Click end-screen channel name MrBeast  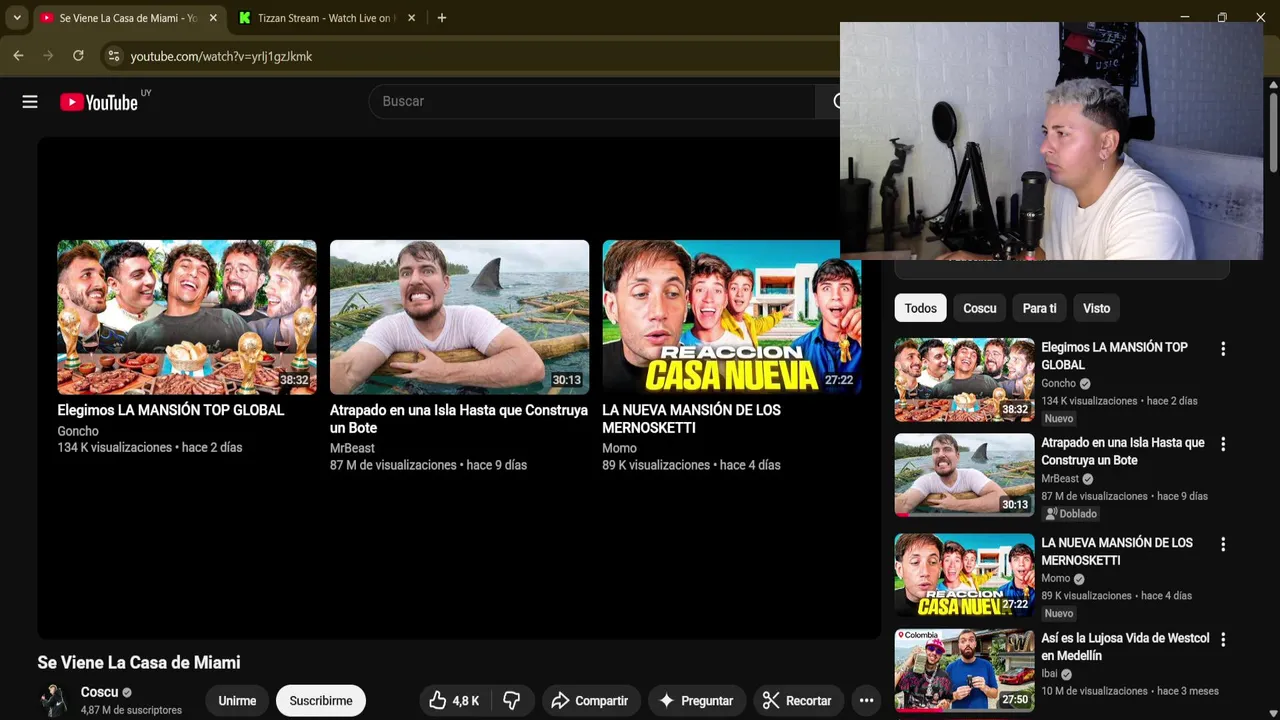click(x=352, y=448)
